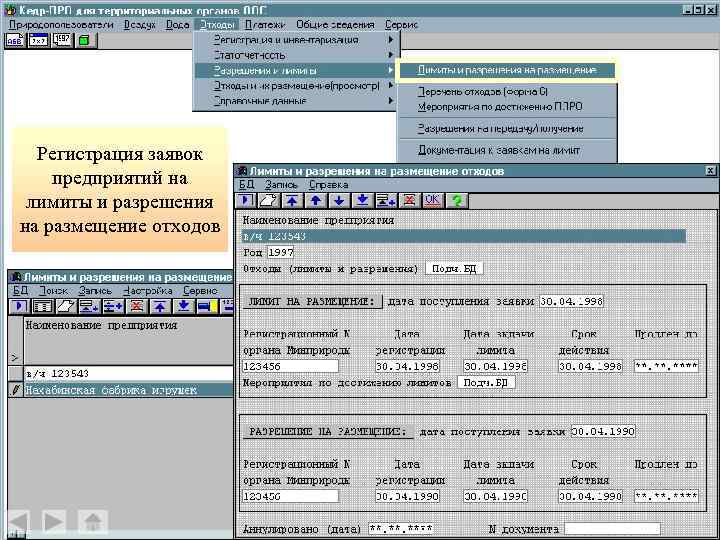Select Документация к заявкам на лимит item

click(x=506, y=151)
